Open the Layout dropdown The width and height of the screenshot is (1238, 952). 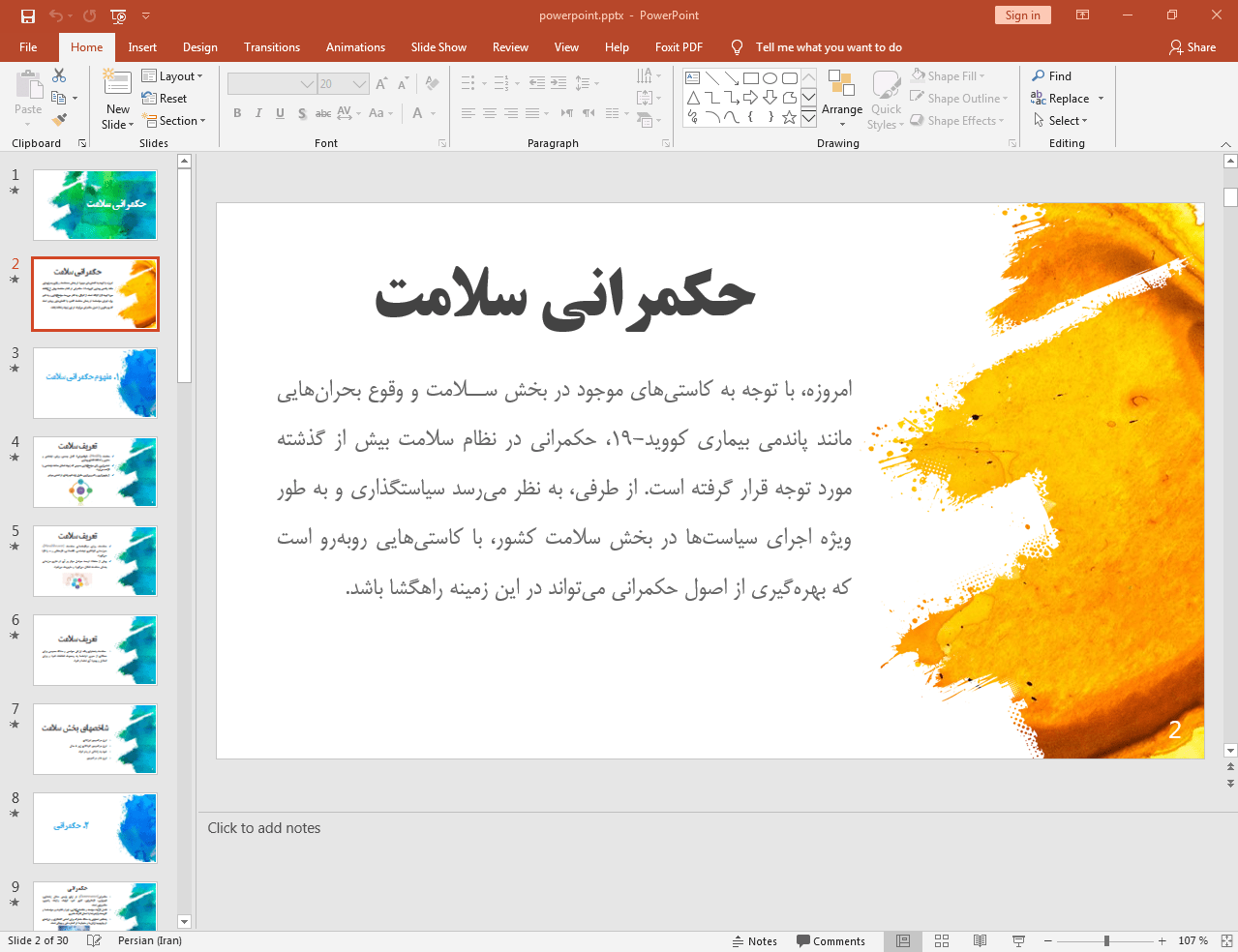click(172, 76)
